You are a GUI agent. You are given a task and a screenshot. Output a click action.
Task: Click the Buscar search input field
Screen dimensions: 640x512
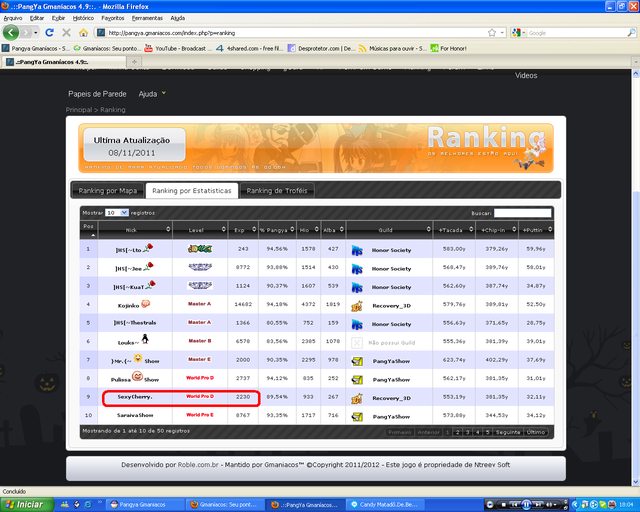[x=522, y=213]
